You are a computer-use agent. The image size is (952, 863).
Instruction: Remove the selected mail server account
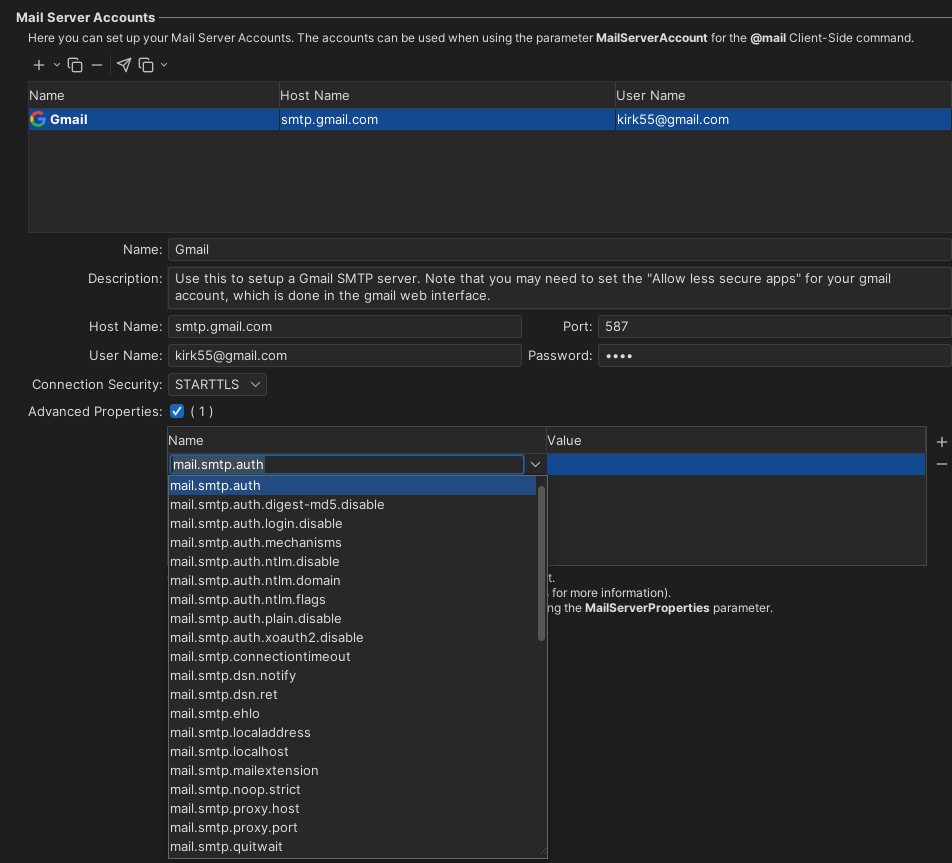(x=96, y=65)
